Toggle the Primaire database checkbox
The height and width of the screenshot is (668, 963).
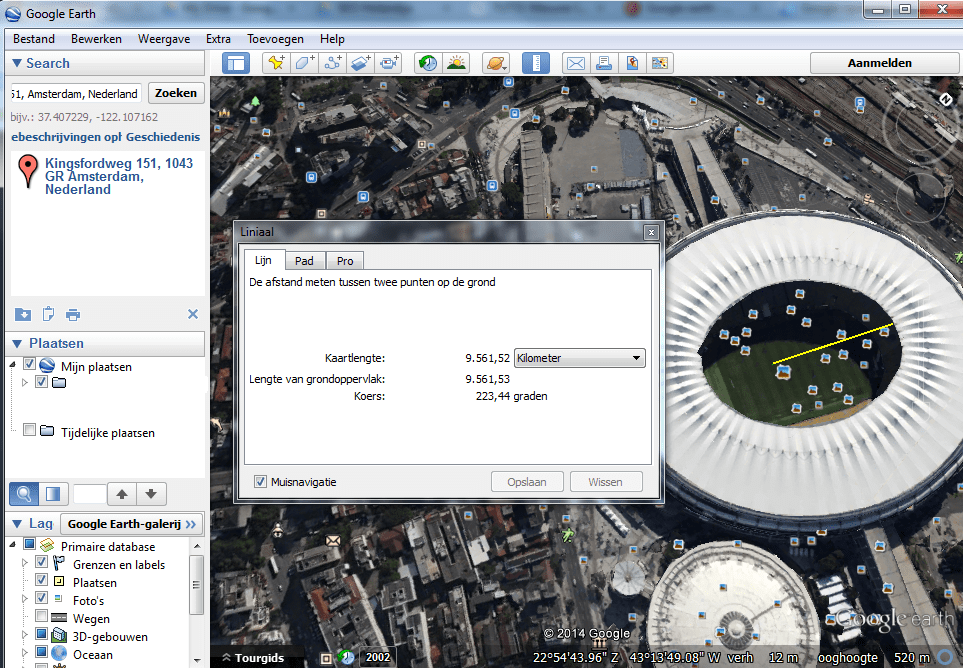click(29, 544)
